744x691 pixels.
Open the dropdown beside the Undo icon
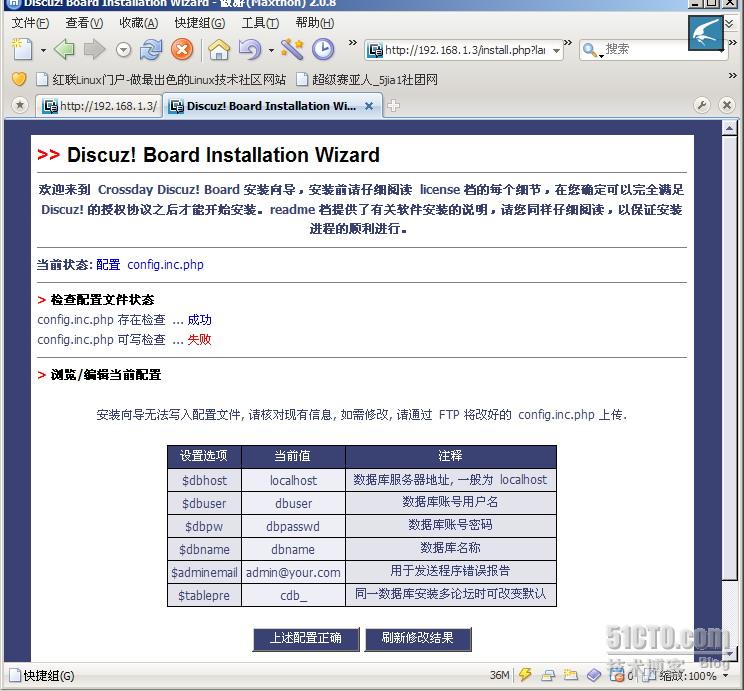271,50
